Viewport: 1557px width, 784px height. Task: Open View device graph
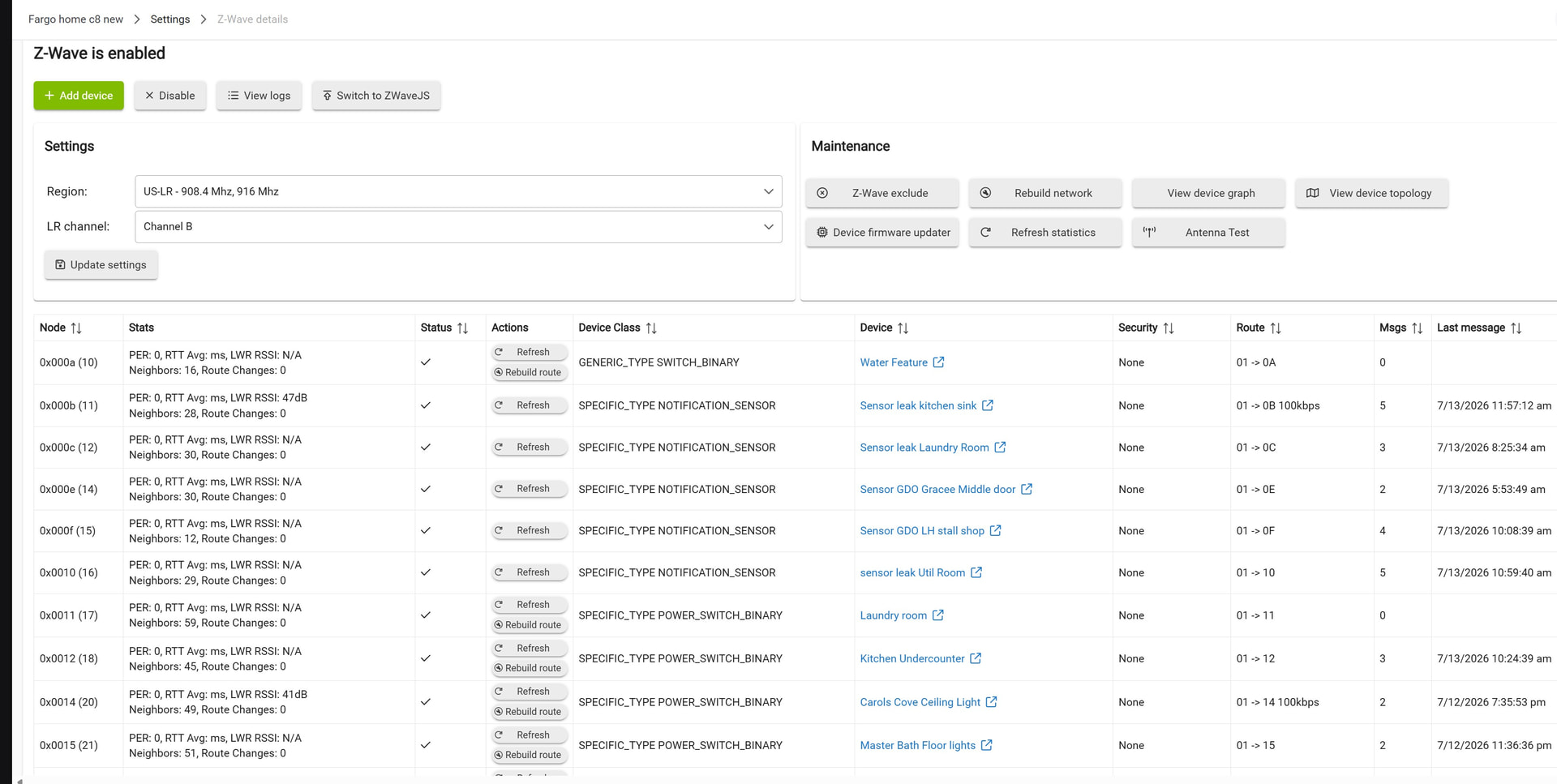point(1209,193)
